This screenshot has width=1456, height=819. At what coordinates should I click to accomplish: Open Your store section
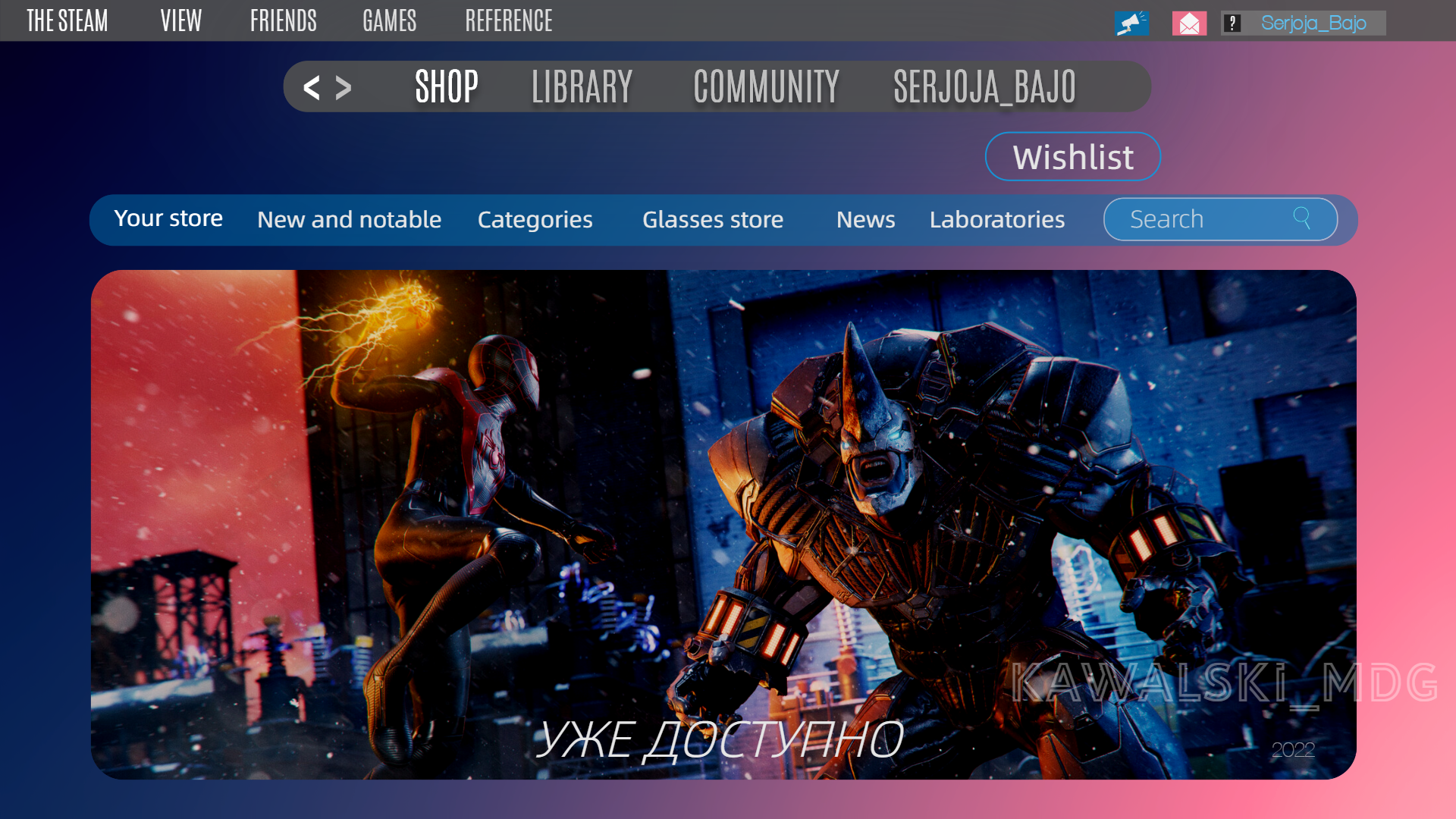(x=168, y=218)
